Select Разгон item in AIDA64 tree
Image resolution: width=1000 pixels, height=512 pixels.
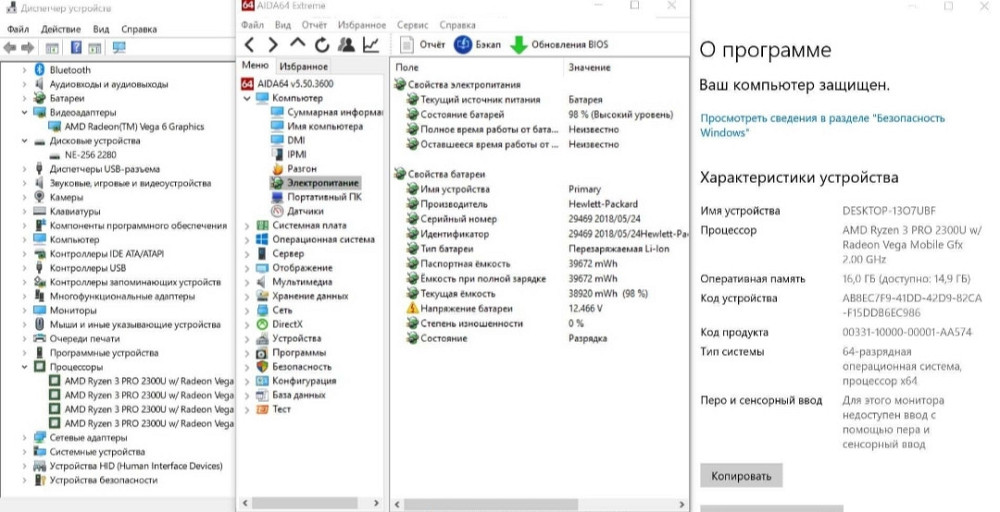coord(301,169)
